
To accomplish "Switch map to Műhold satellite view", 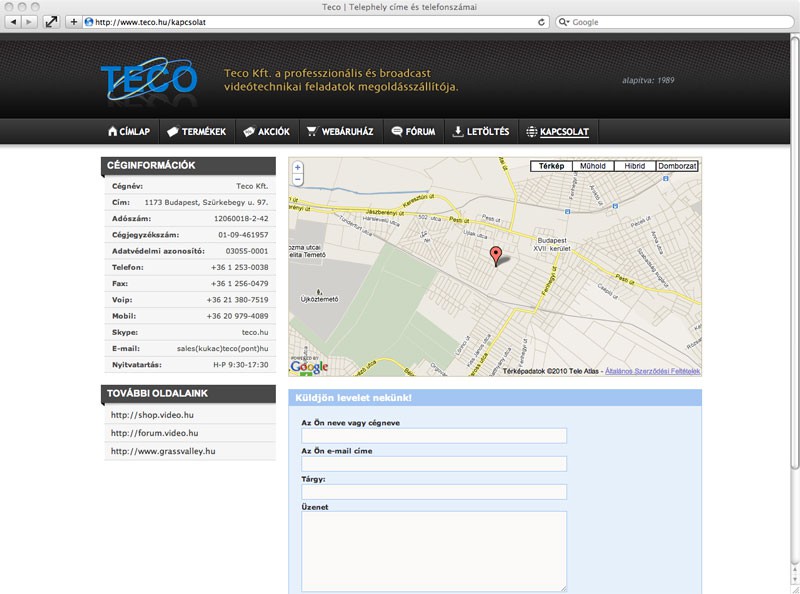I will (x=593, y=166).
